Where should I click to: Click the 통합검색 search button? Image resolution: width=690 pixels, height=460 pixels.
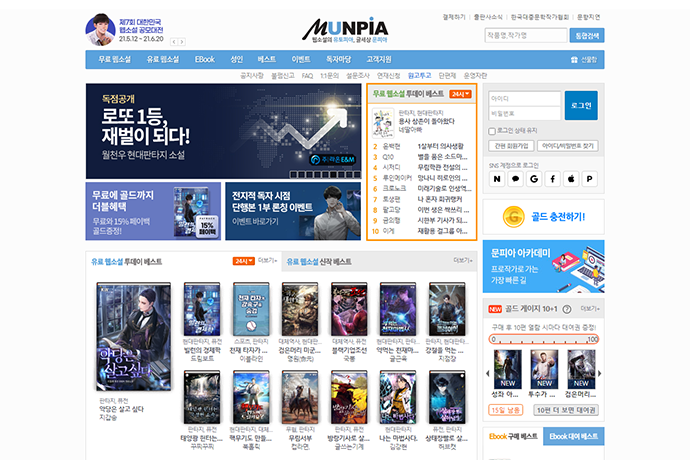pos(587,36)
